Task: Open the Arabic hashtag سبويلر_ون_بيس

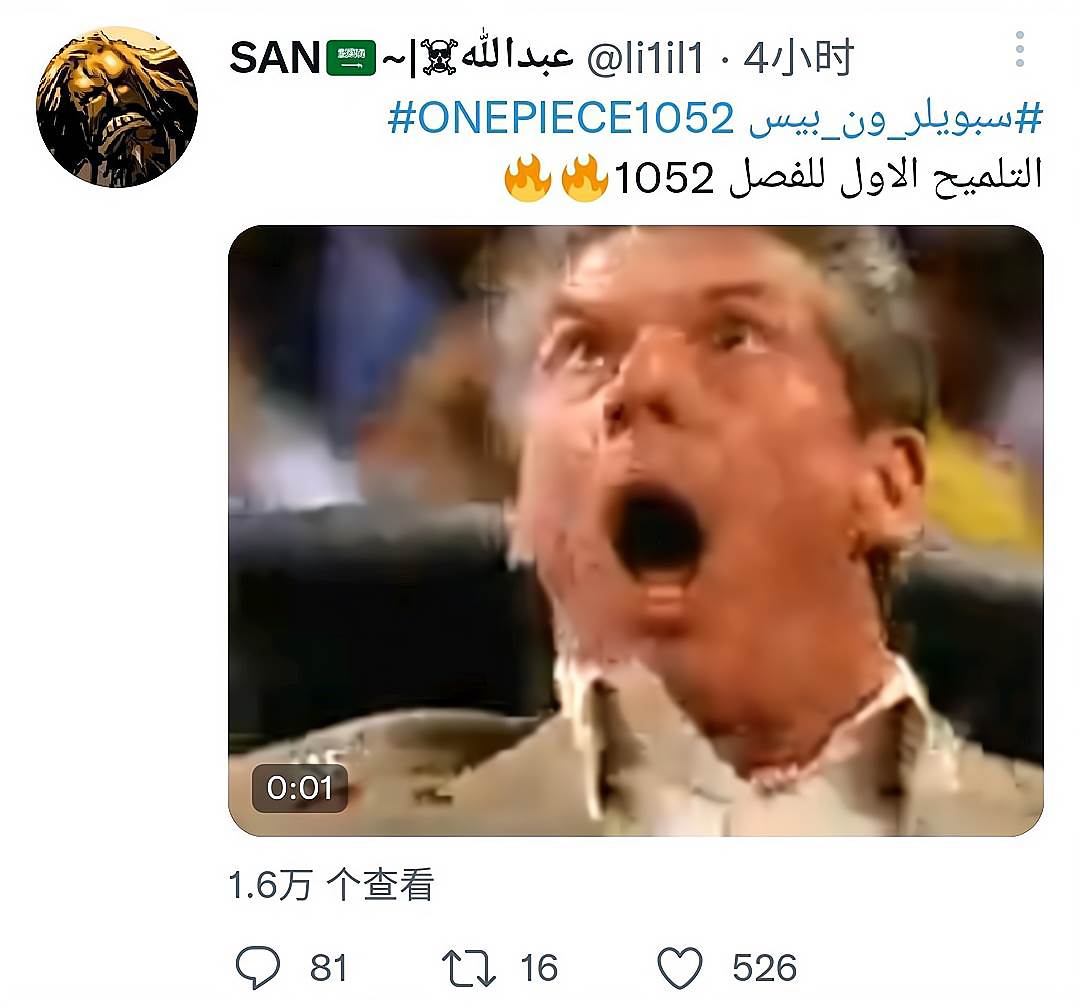Action: click(x=896, y=119)
